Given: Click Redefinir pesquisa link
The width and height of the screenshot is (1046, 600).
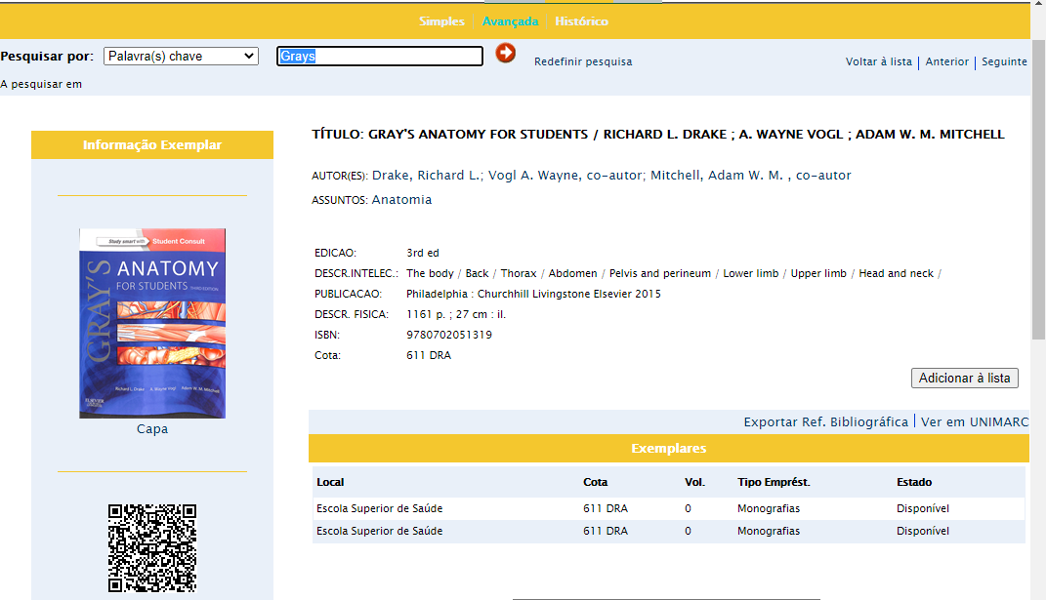Looking at the screenshot, I should click(583, 62).
